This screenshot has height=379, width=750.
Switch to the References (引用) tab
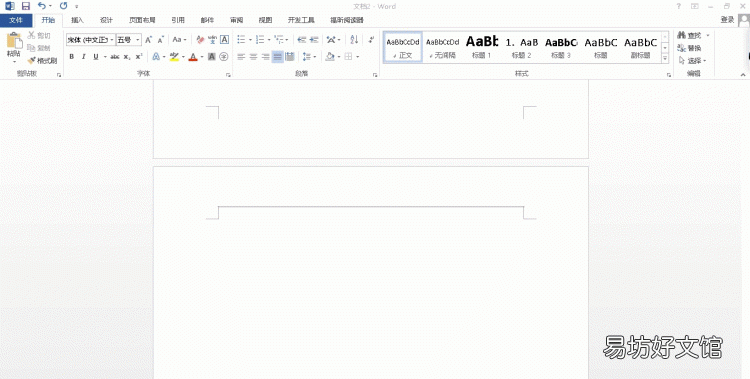click(x=178, y=20)
